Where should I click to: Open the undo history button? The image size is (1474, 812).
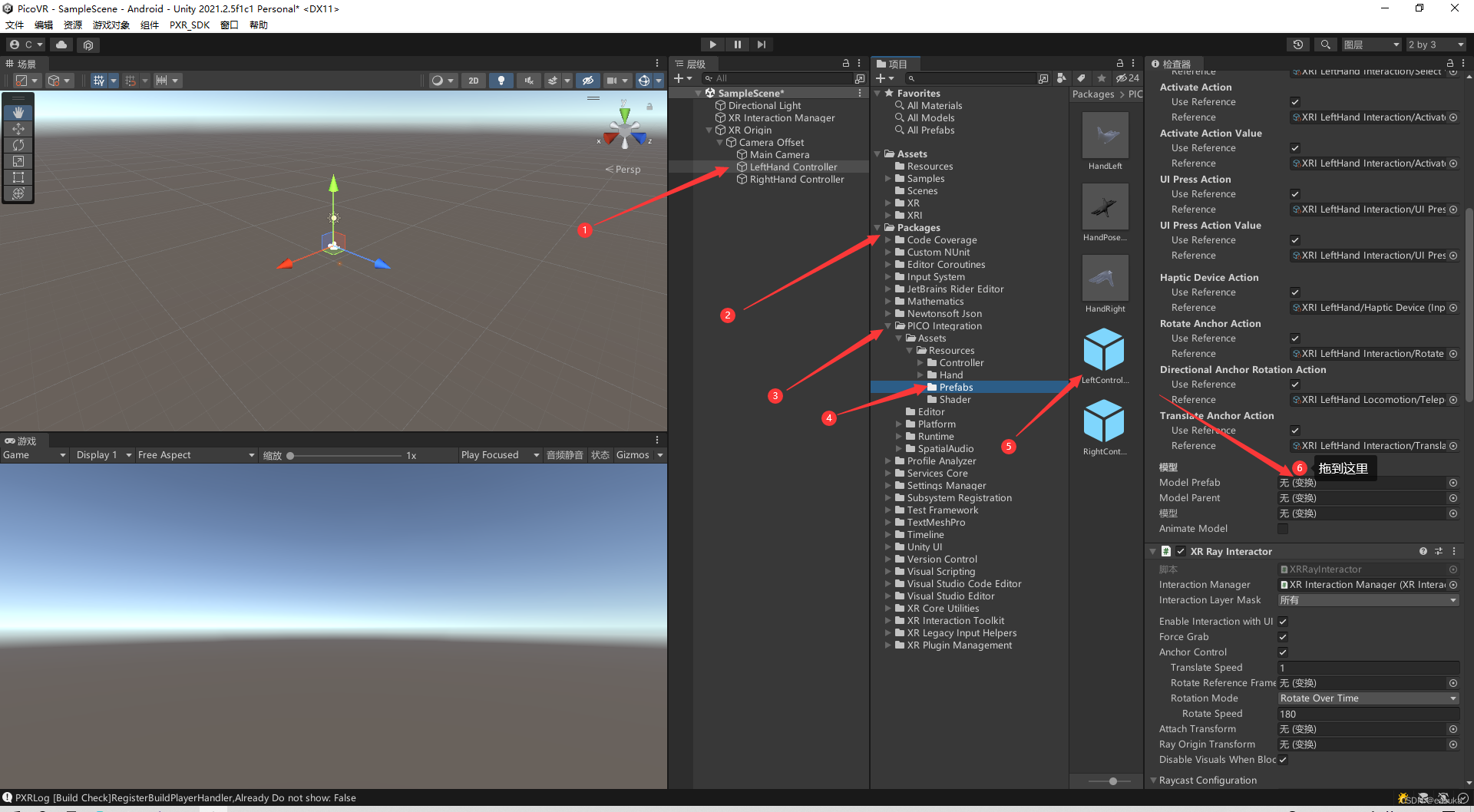[1298, 45]
